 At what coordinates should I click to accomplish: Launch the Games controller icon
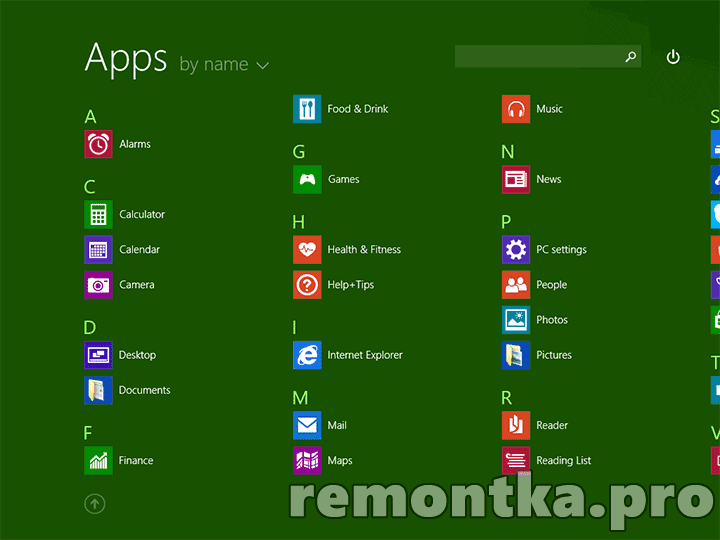(307, 179)
